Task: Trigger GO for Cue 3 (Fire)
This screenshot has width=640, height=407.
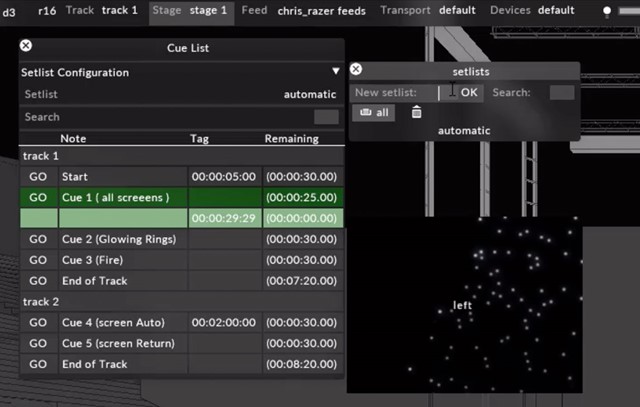Action: [x=38, y=260]
